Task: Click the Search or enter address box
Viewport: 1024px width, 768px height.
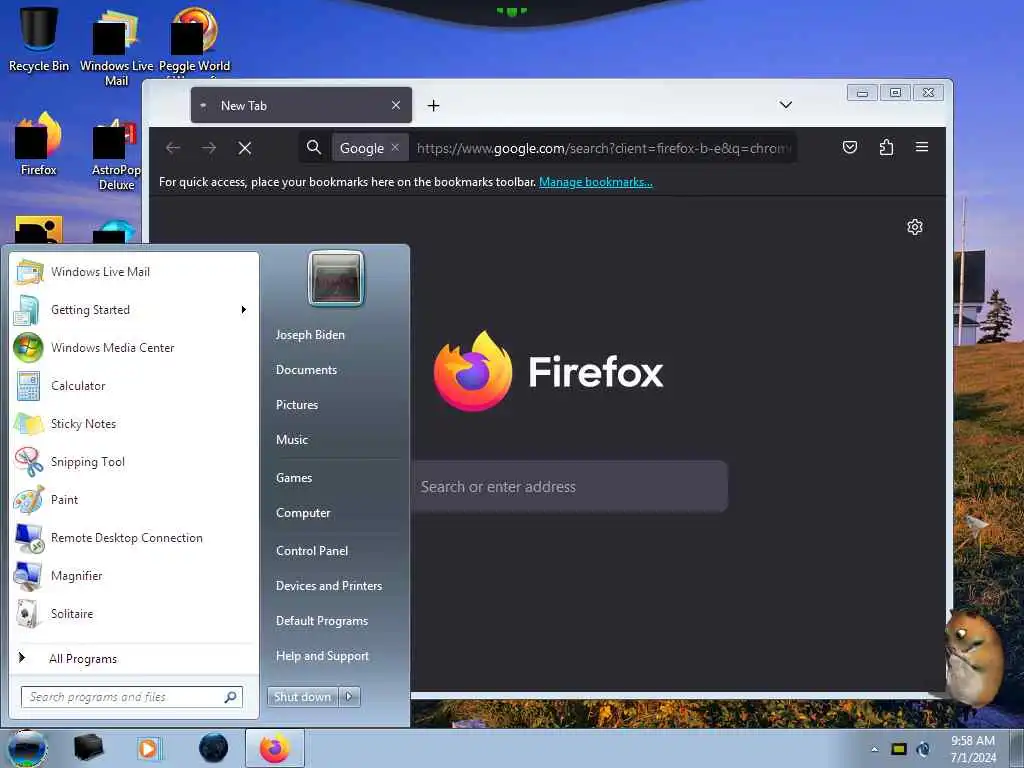Action: click(569, 487)
